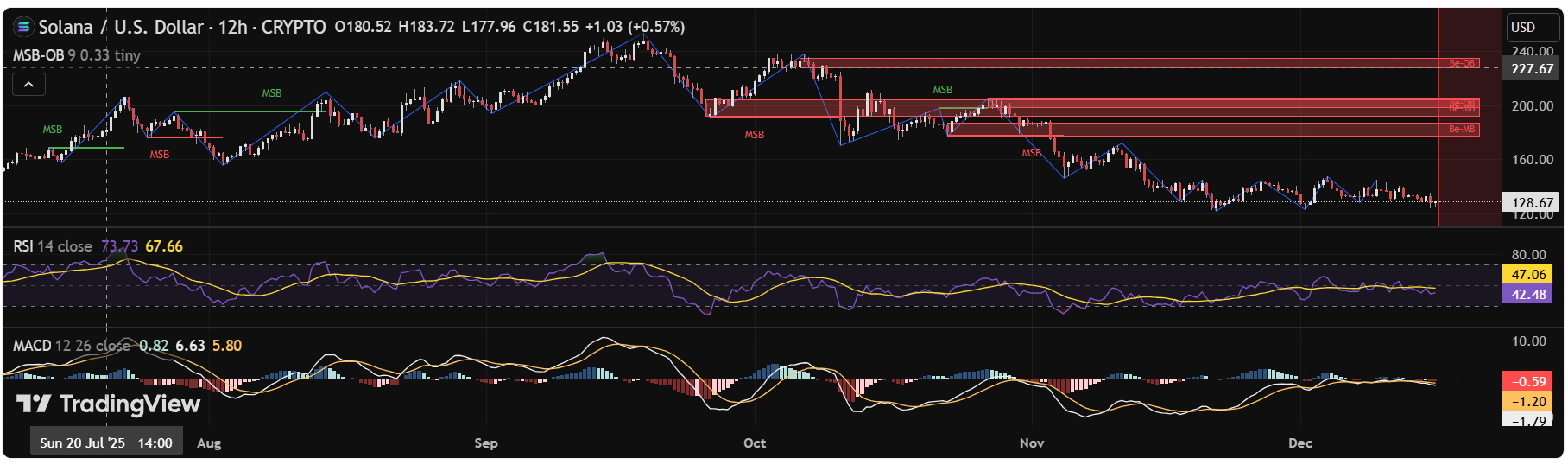Click the orange -1.20 MACD signal tag

(x=1528, y=401)
